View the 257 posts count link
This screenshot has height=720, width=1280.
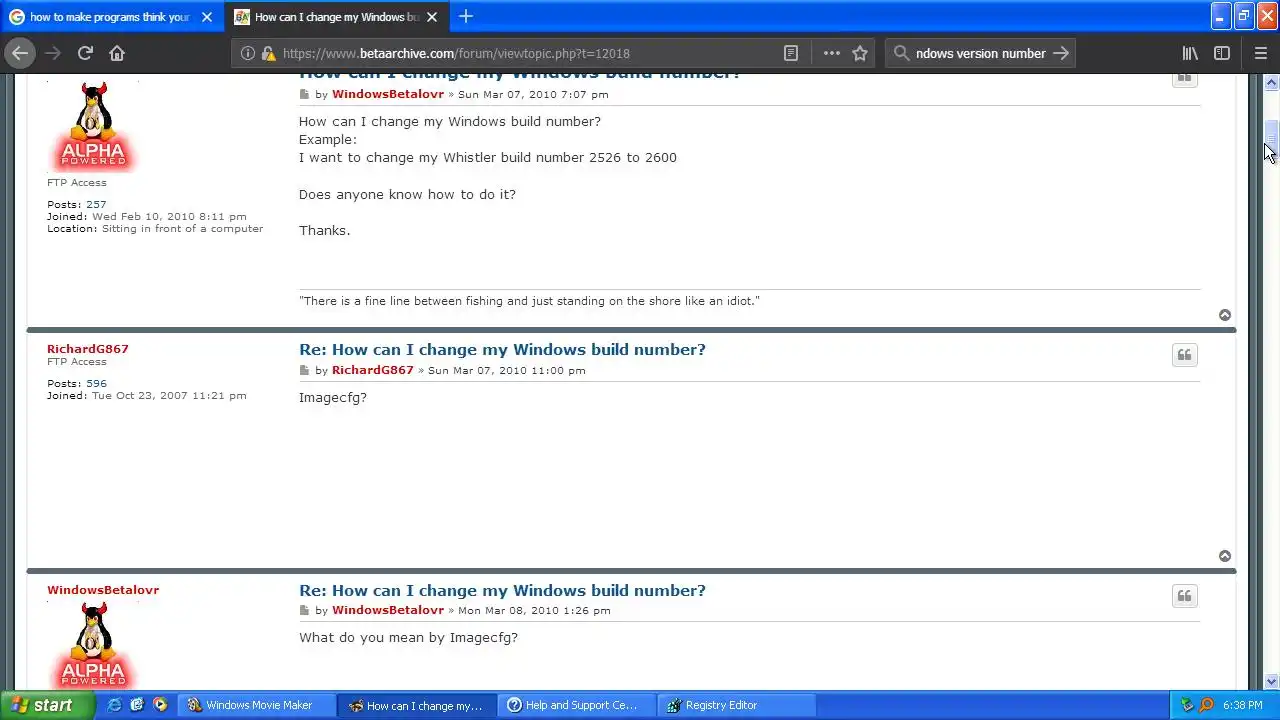(x=96, y=204)
